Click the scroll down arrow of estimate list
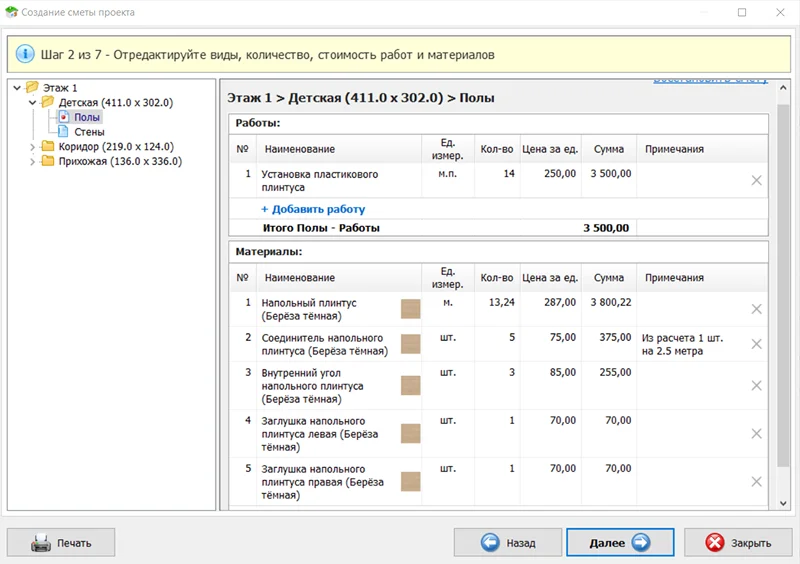Viewport: 800px width, 564px height. 783,503
